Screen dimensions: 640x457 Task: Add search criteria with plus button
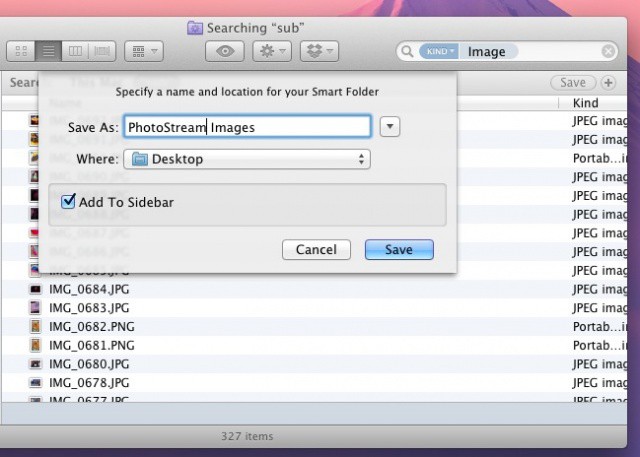tap(608, 83)
